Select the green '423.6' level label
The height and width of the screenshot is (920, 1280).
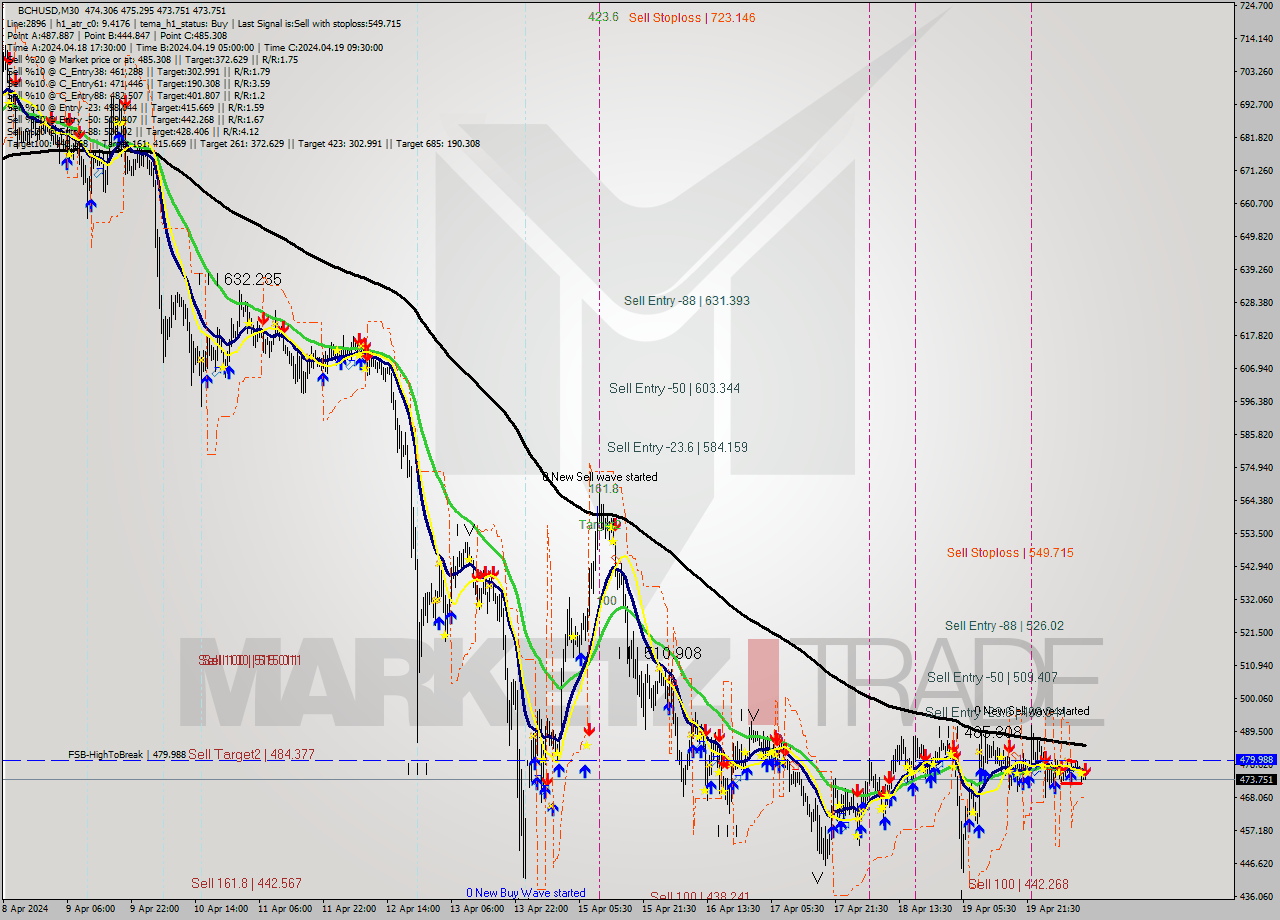click(x=603, y=17)
